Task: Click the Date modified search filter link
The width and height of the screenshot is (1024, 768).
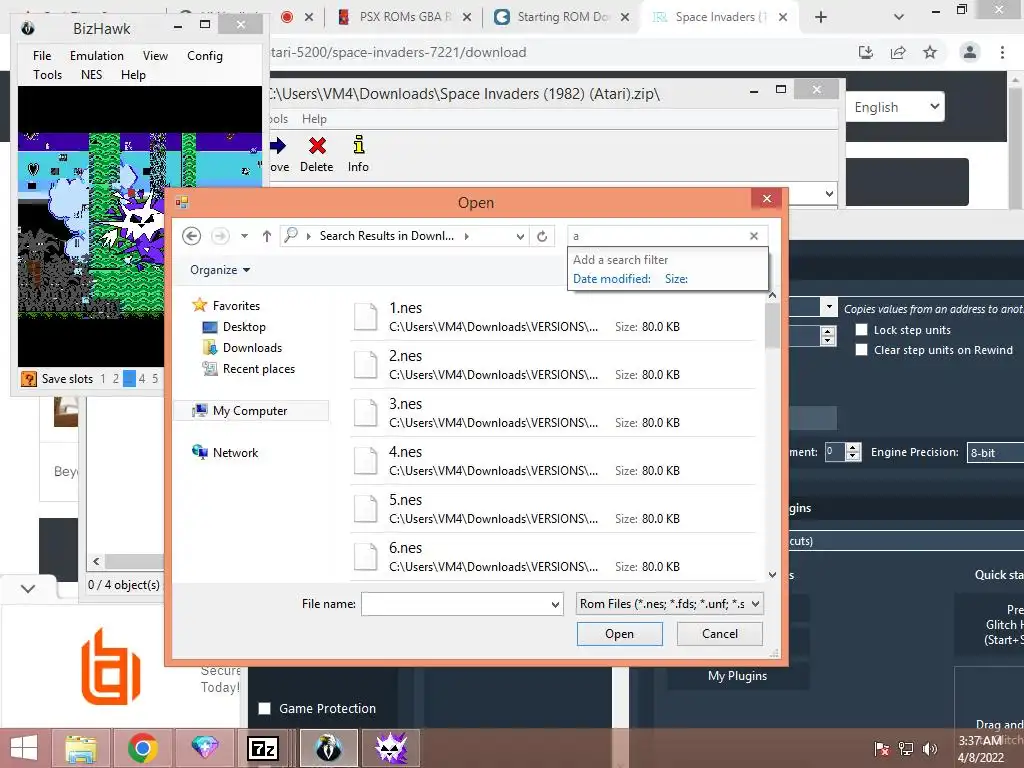Action: pyautogui.click(x=611, y=279)
